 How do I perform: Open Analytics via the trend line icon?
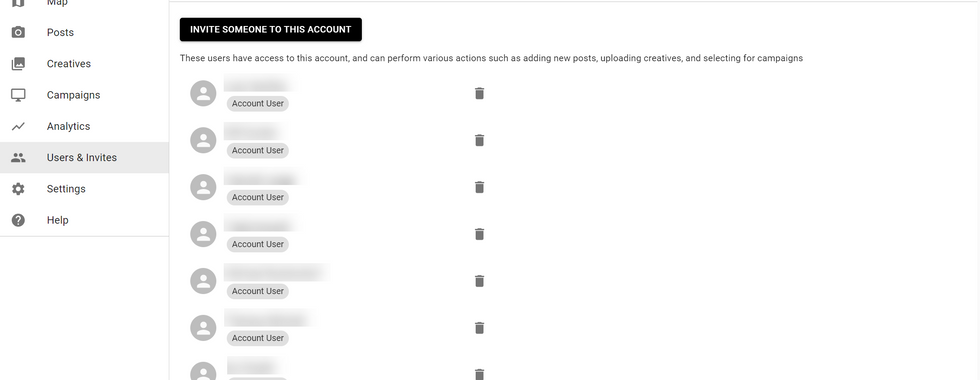click(19, 126)
